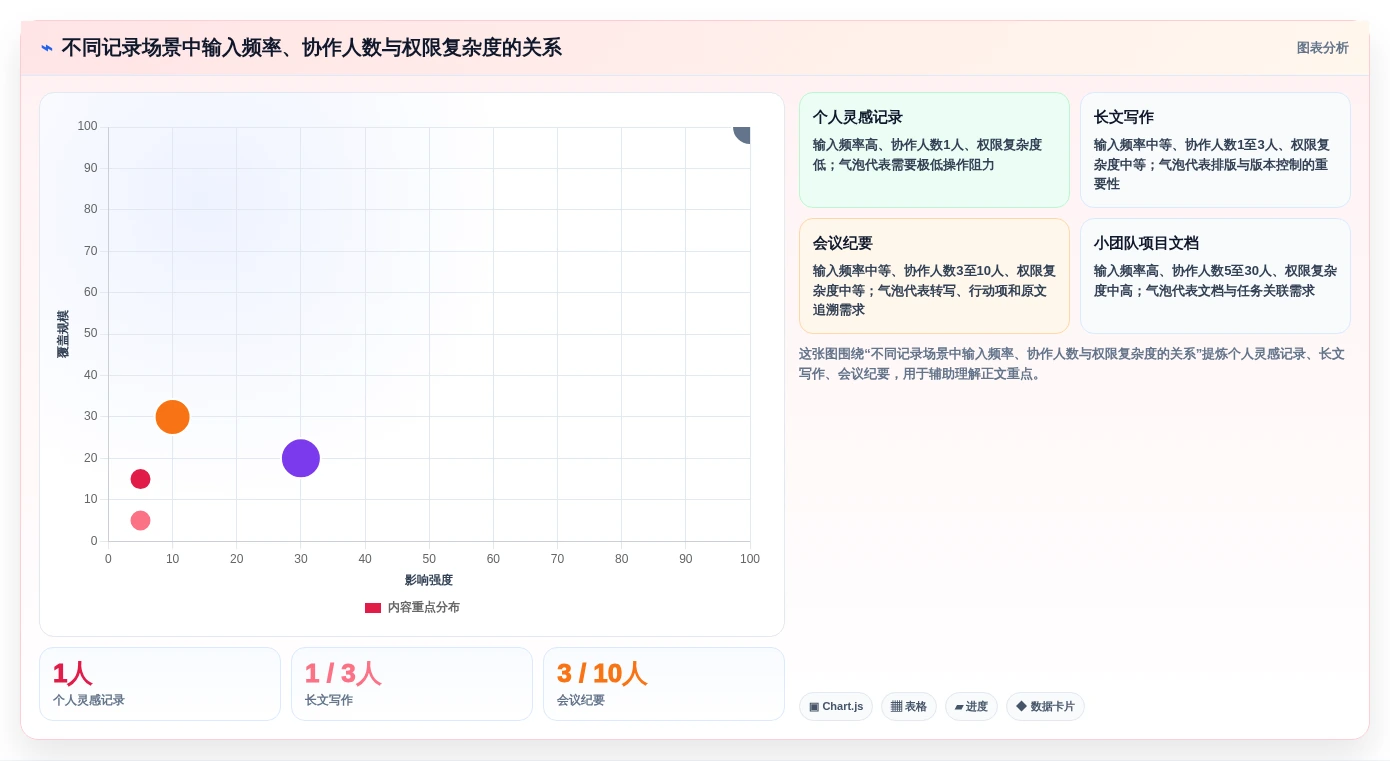This screenshot has height=761, width=1390.
Task: Click the 图表分析 label in header
Action: [x=1322, y=48]
